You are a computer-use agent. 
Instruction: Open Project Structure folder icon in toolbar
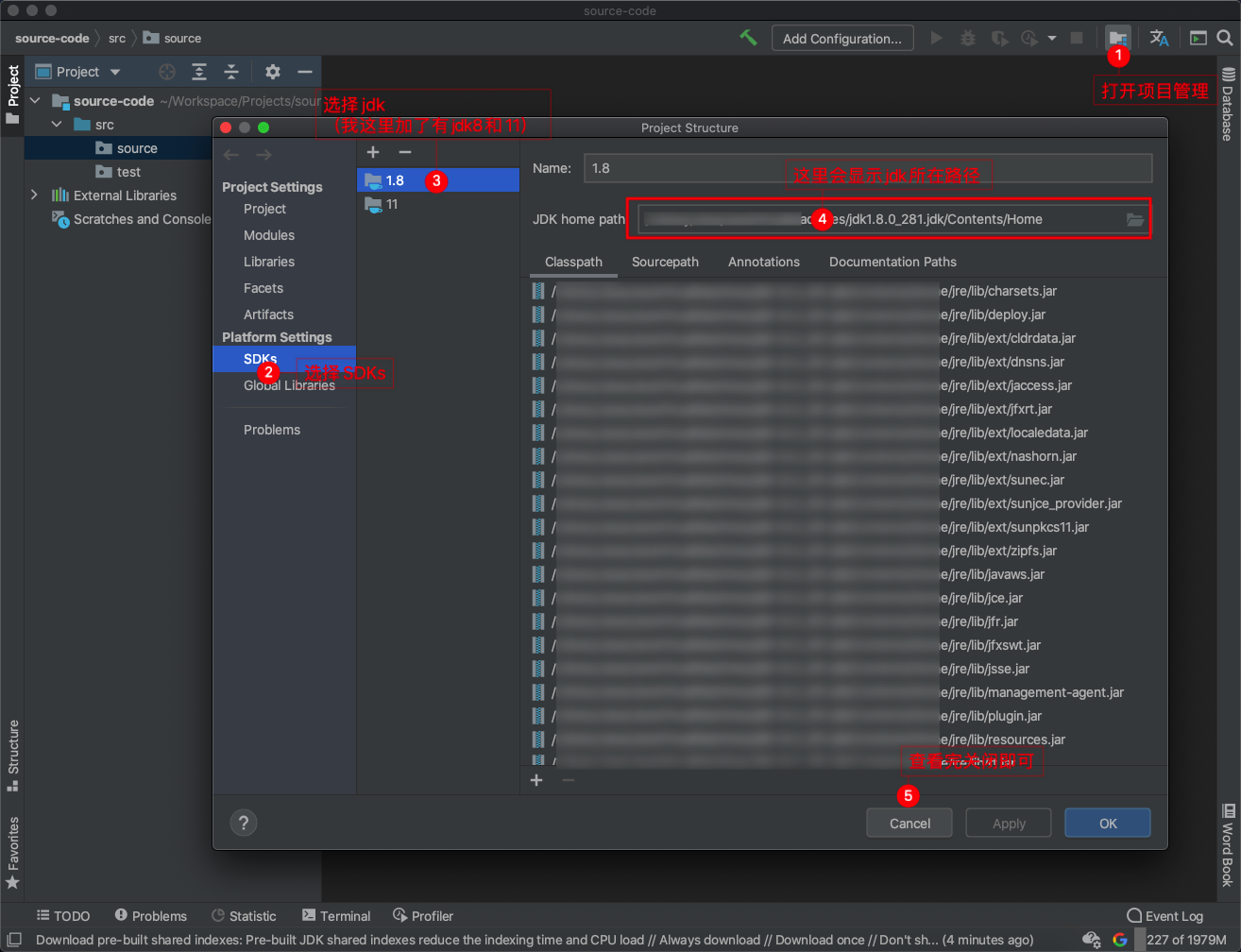(1118, 38)
